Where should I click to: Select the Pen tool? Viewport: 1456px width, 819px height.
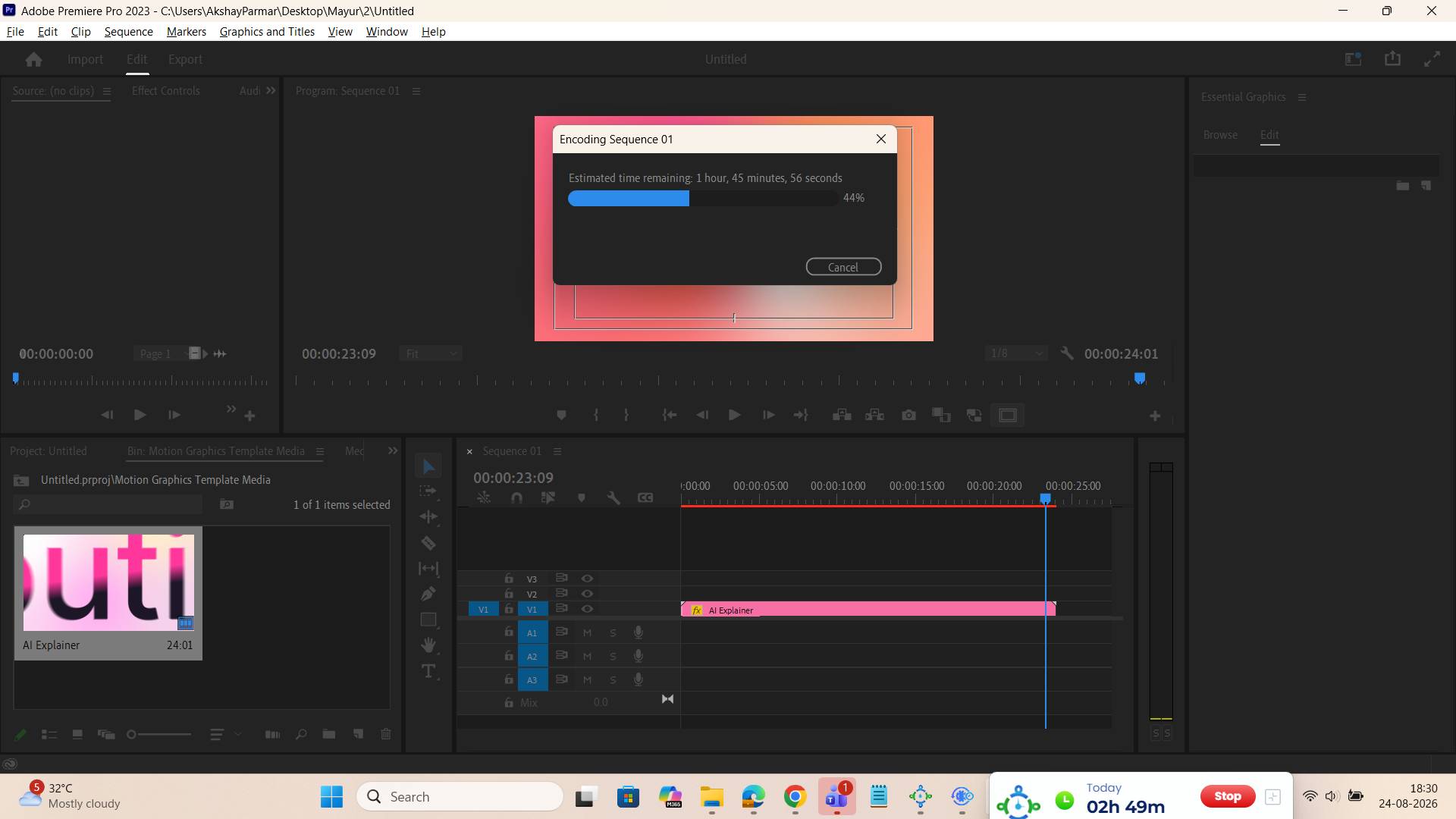click(428, 594)
